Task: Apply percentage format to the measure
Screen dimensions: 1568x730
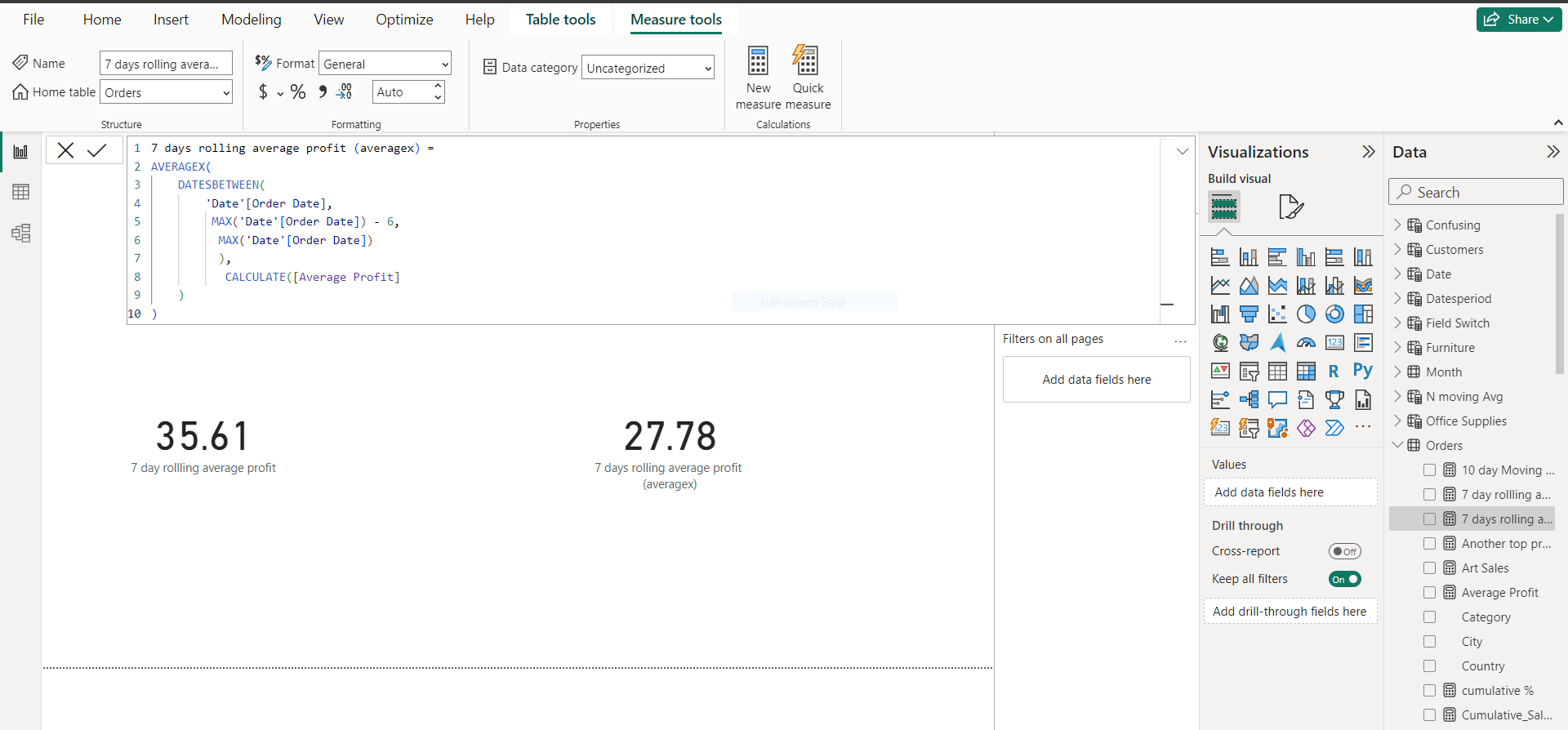Action: [298, 92]
